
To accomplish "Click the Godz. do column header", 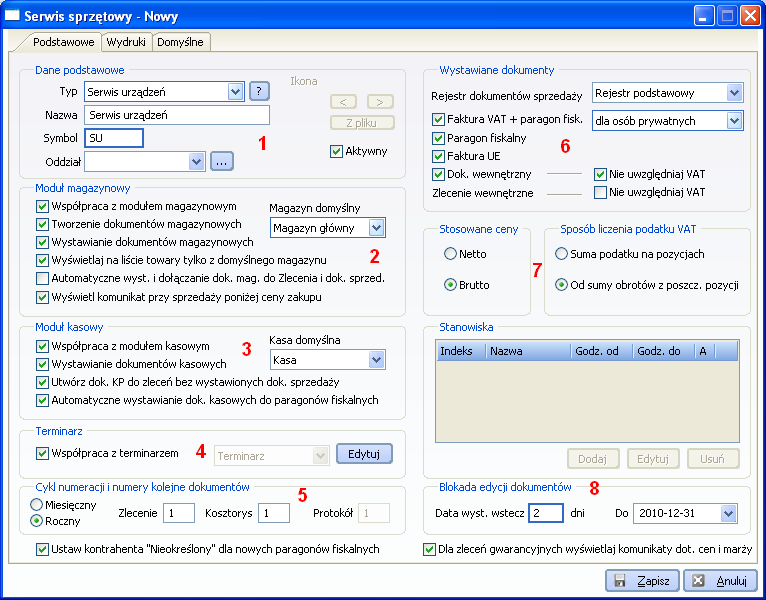I will [x=663, y=351].
